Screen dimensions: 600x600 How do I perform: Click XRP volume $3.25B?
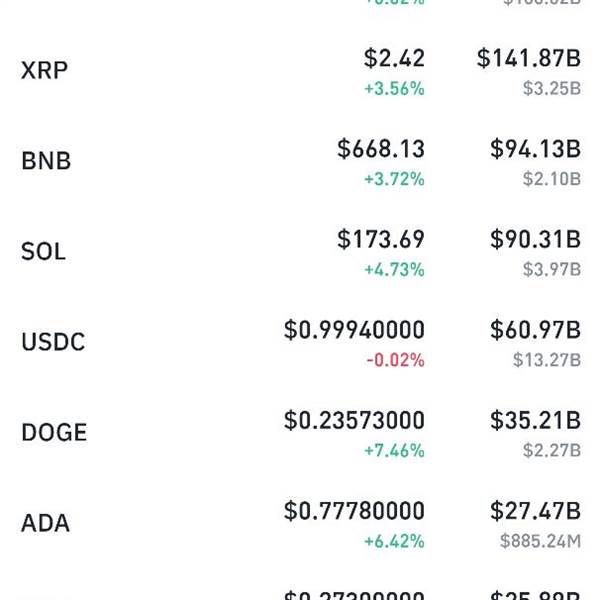click(x=552, y=88)
